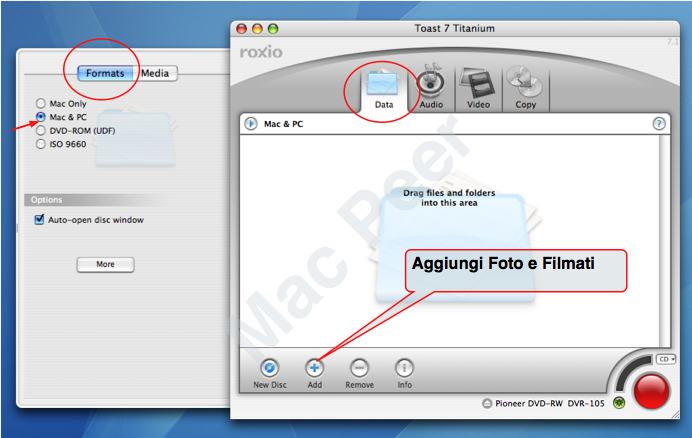Click the Remove icon
692x438 pixels.
point(359,368)
